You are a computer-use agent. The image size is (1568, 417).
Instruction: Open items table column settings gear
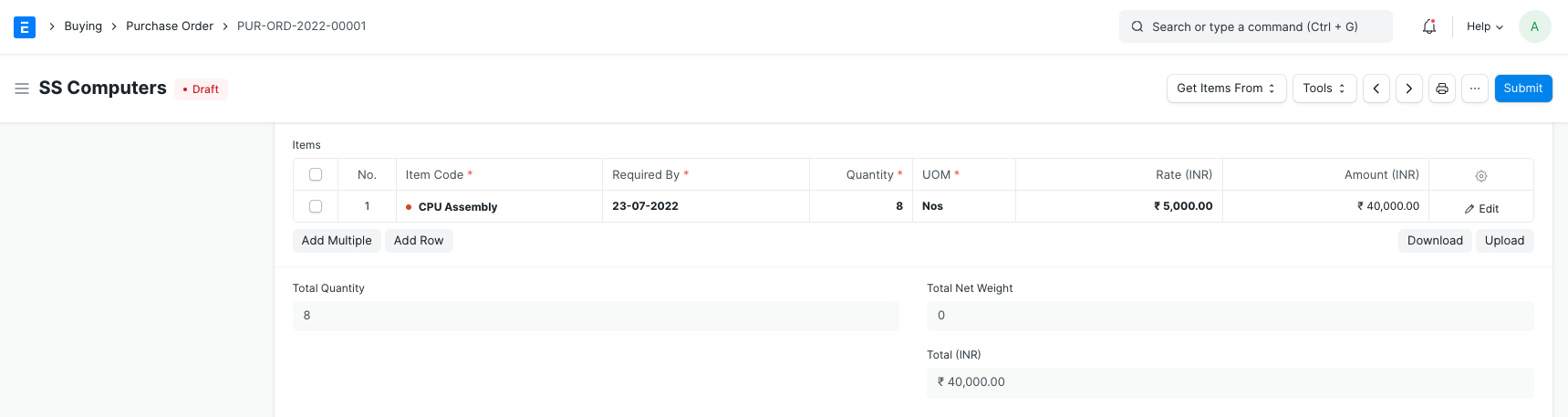point(1480,175)
